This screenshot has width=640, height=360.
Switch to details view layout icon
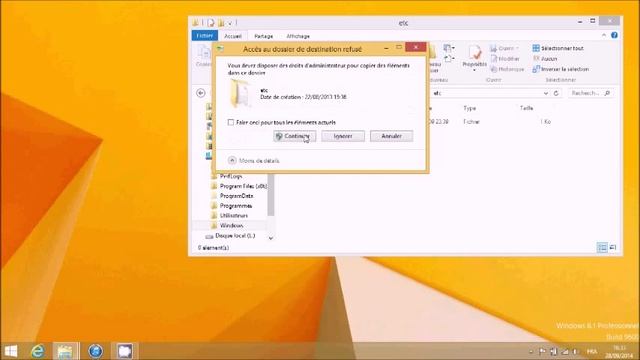(602, 247)
